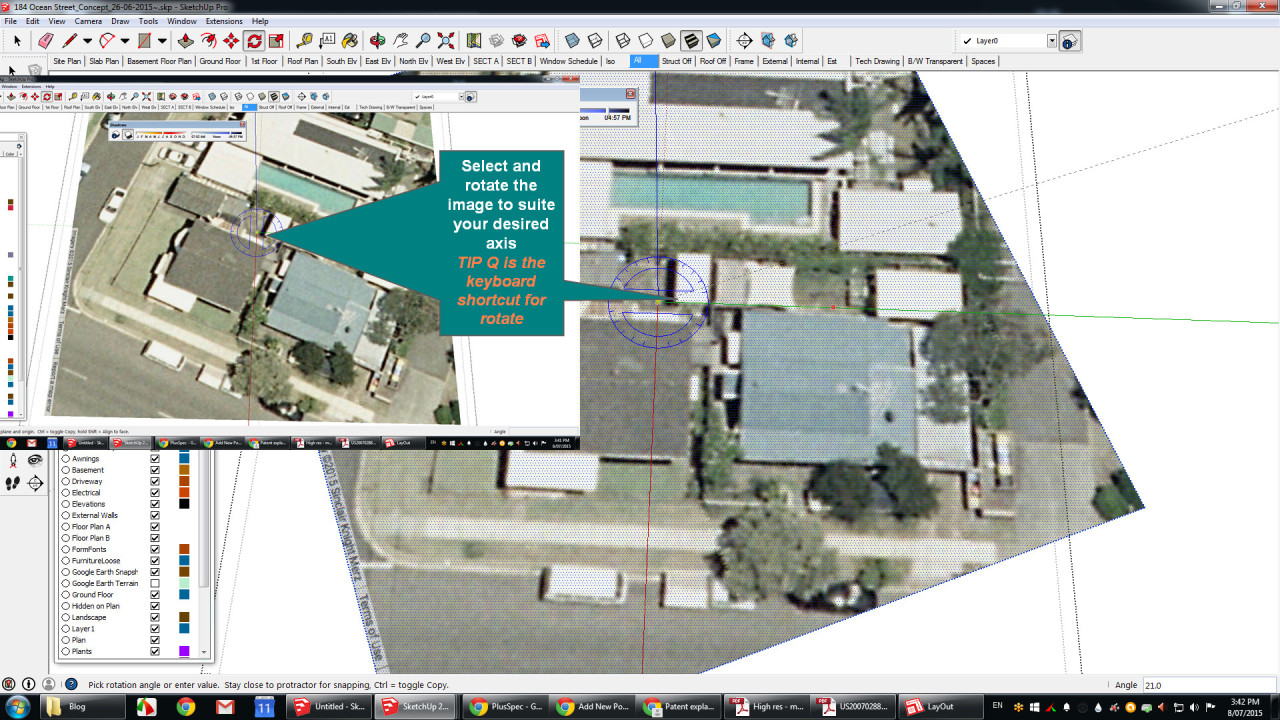Click the Zoom Extents tool
Viewport: 1280px width, 720px height.
tap(446, 41)
